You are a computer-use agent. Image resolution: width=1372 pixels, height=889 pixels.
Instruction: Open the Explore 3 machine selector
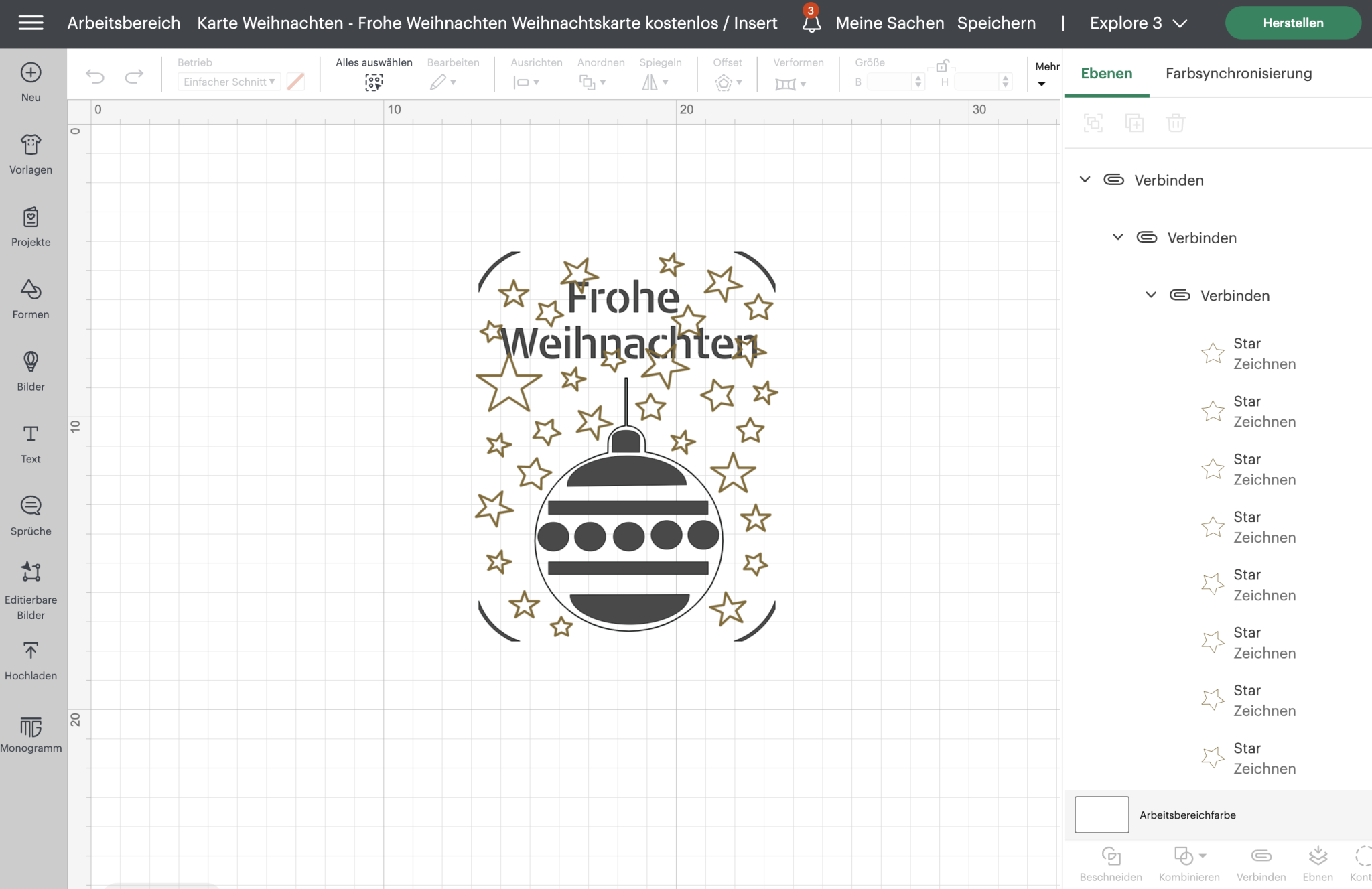[x=1139, y=23]
